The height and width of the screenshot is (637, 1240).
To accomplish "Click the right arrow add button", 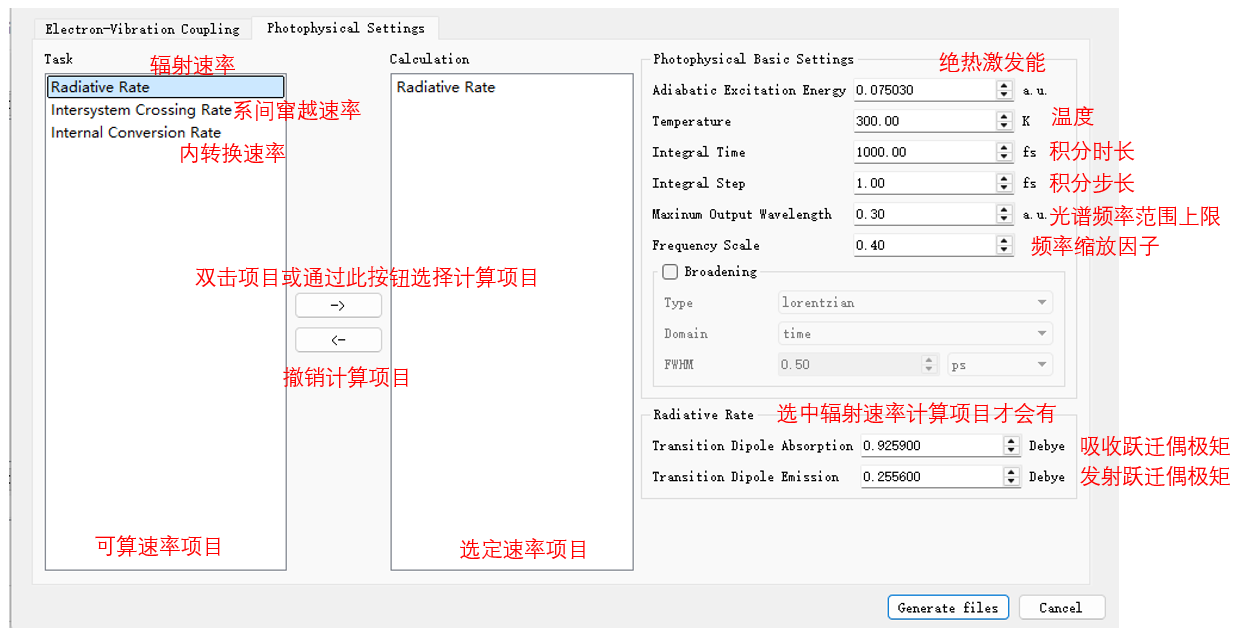I will point(338,305).
